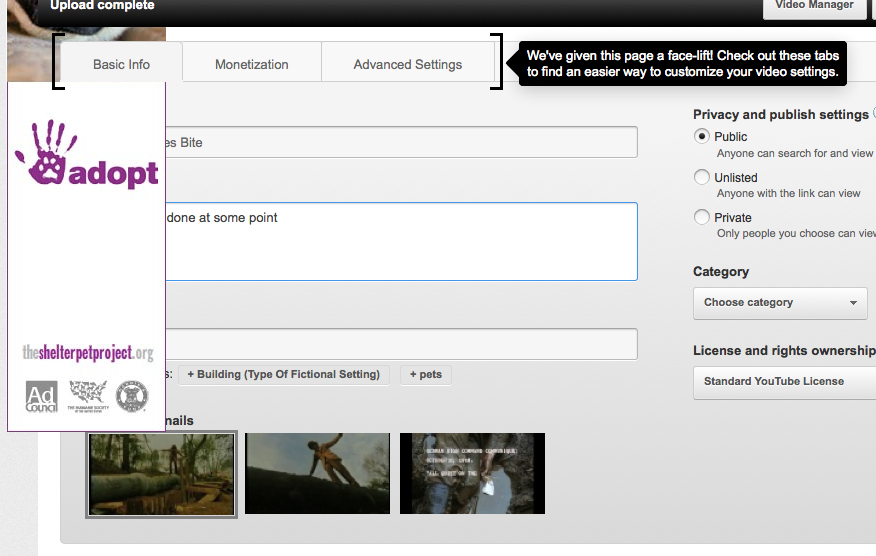Click the video title input field

pos(401,142)
